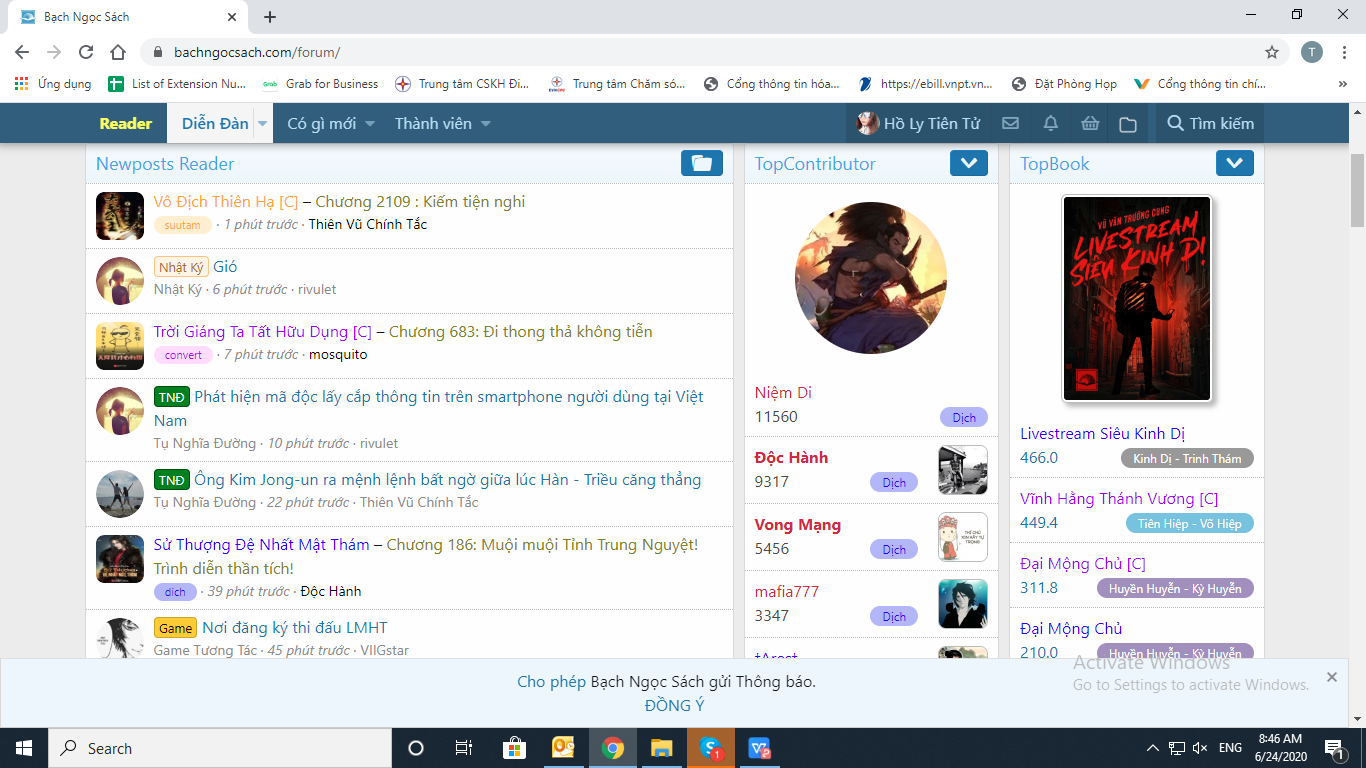Reload the page using the refresh icon
This screenshot has height=768, width=1366.
(86, 52)
